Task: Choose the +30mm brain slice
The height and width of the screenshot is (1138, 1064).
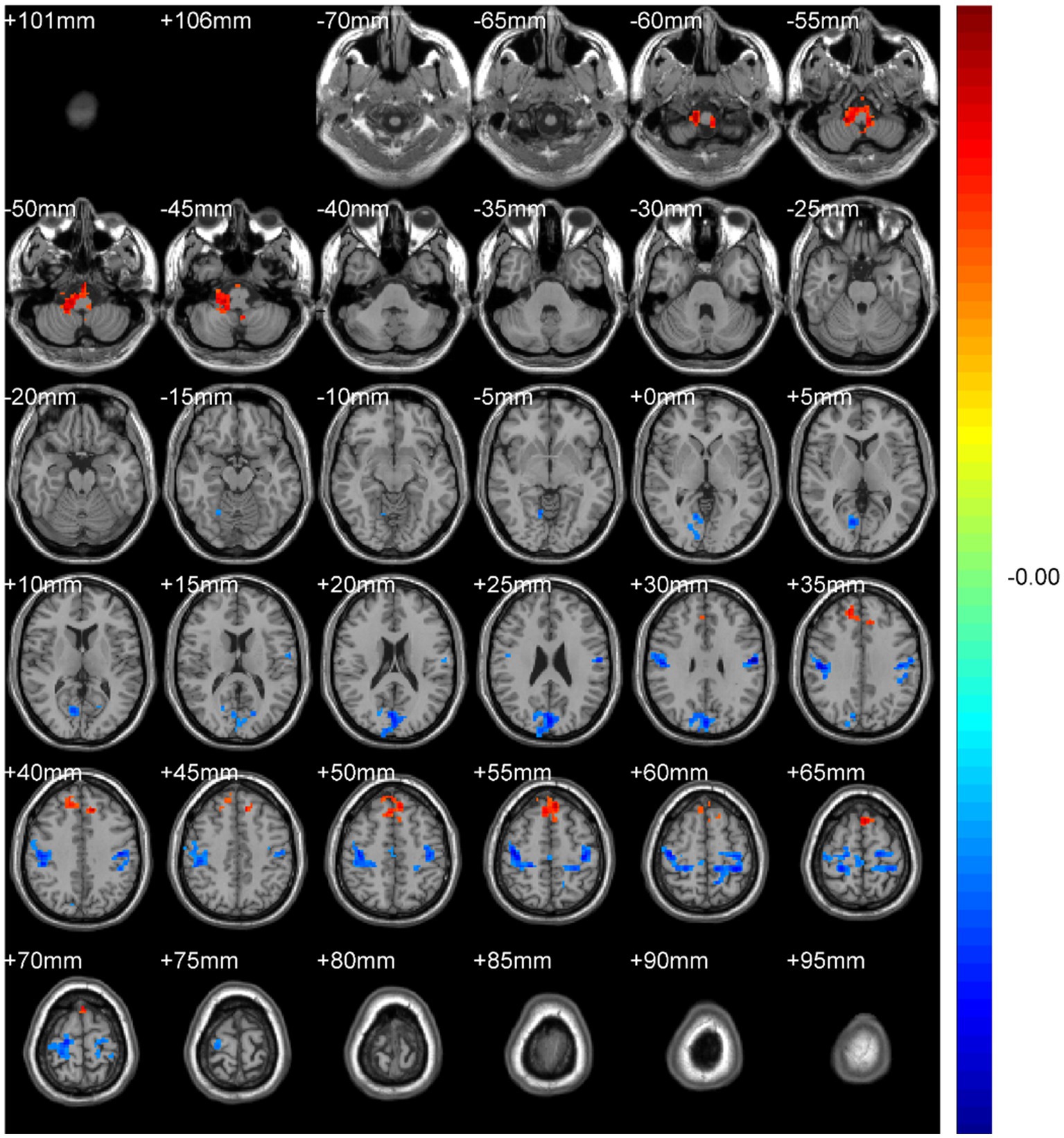Action: pos(705,662)
